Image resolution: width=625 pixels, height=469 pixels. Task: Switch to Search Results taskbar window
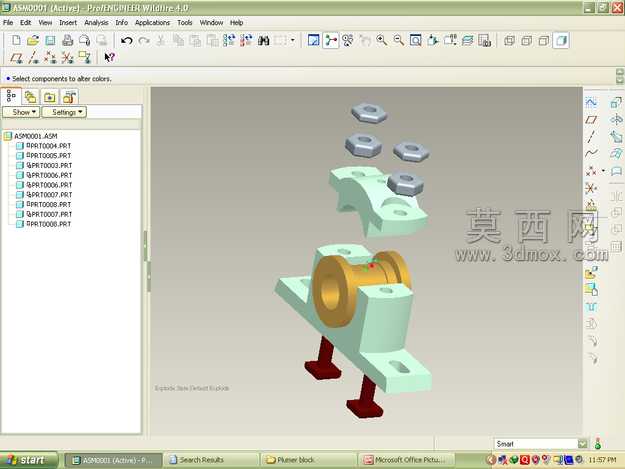point(211,460)
